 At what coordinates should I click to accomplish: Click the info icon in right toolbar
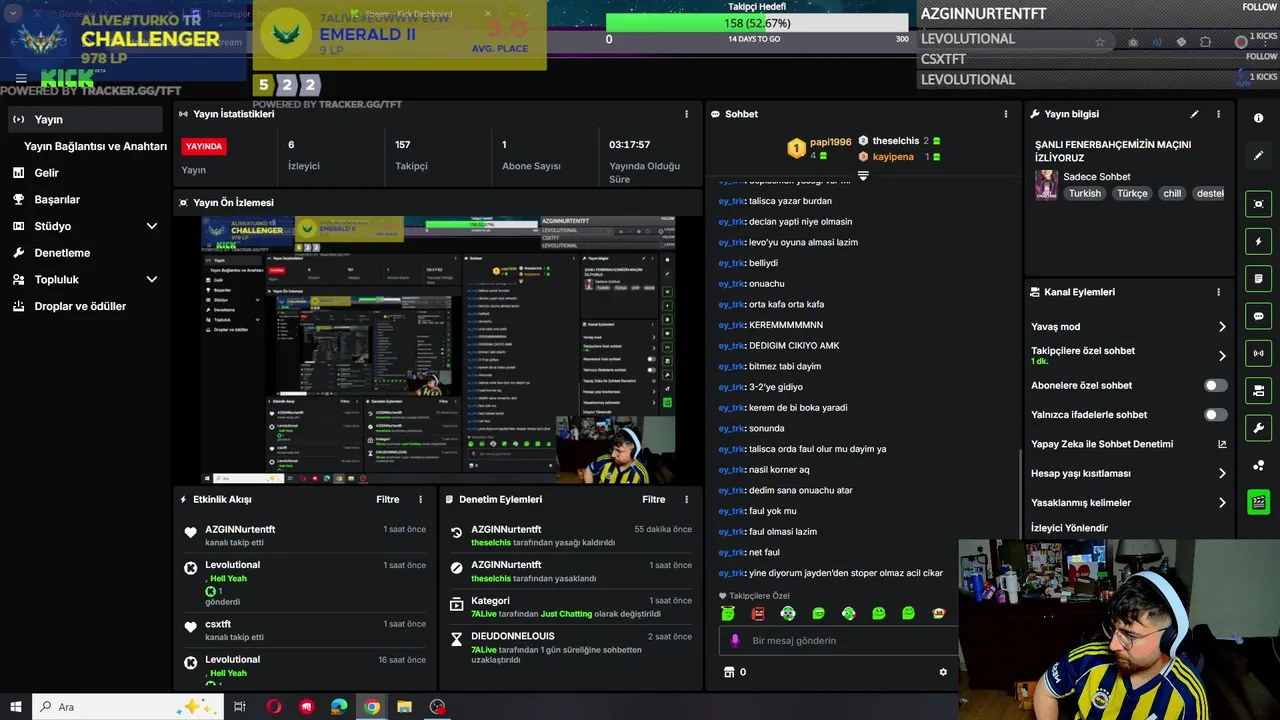pyautogui.click(x=1258, y=118)
